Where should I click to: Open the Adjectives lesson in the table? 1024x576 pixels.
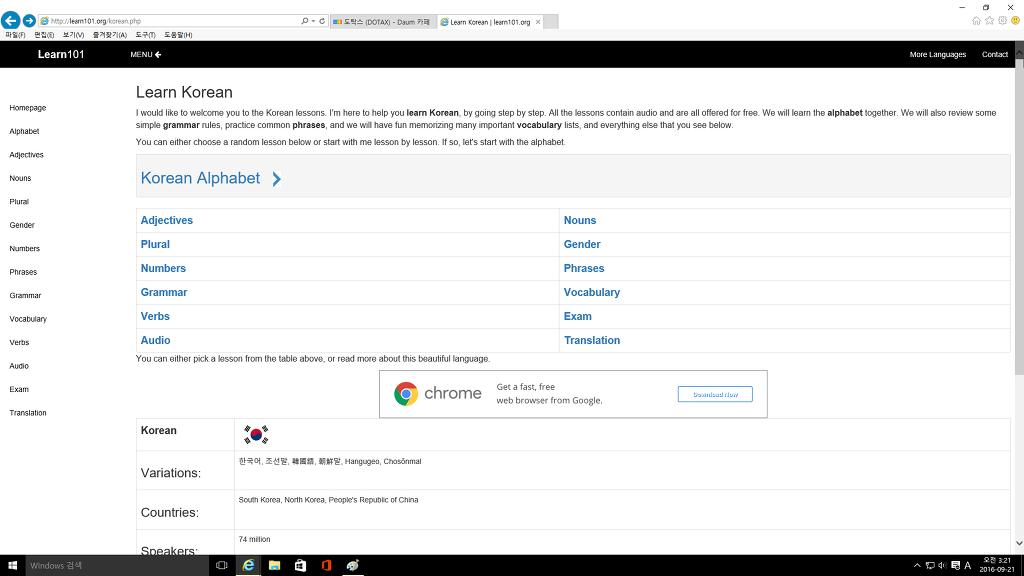point(167,220)
